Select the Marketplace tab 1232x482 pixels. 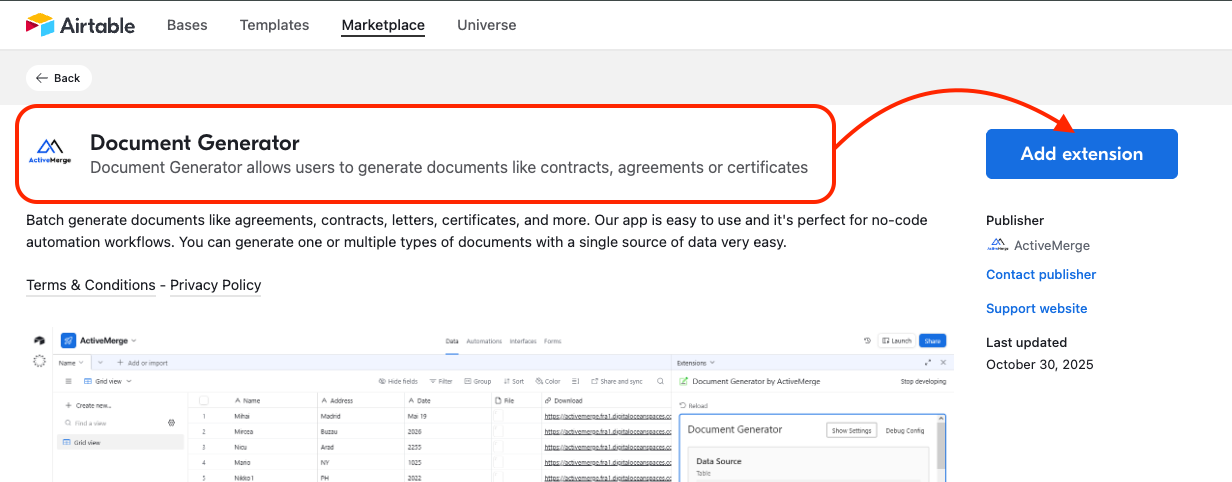383,25
